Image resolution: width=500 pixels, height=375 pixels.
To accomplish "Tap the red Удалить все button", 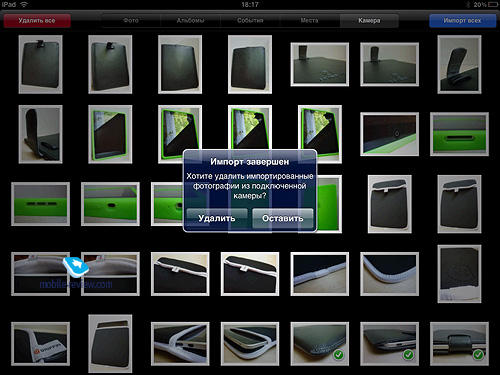I will point(37,20).
